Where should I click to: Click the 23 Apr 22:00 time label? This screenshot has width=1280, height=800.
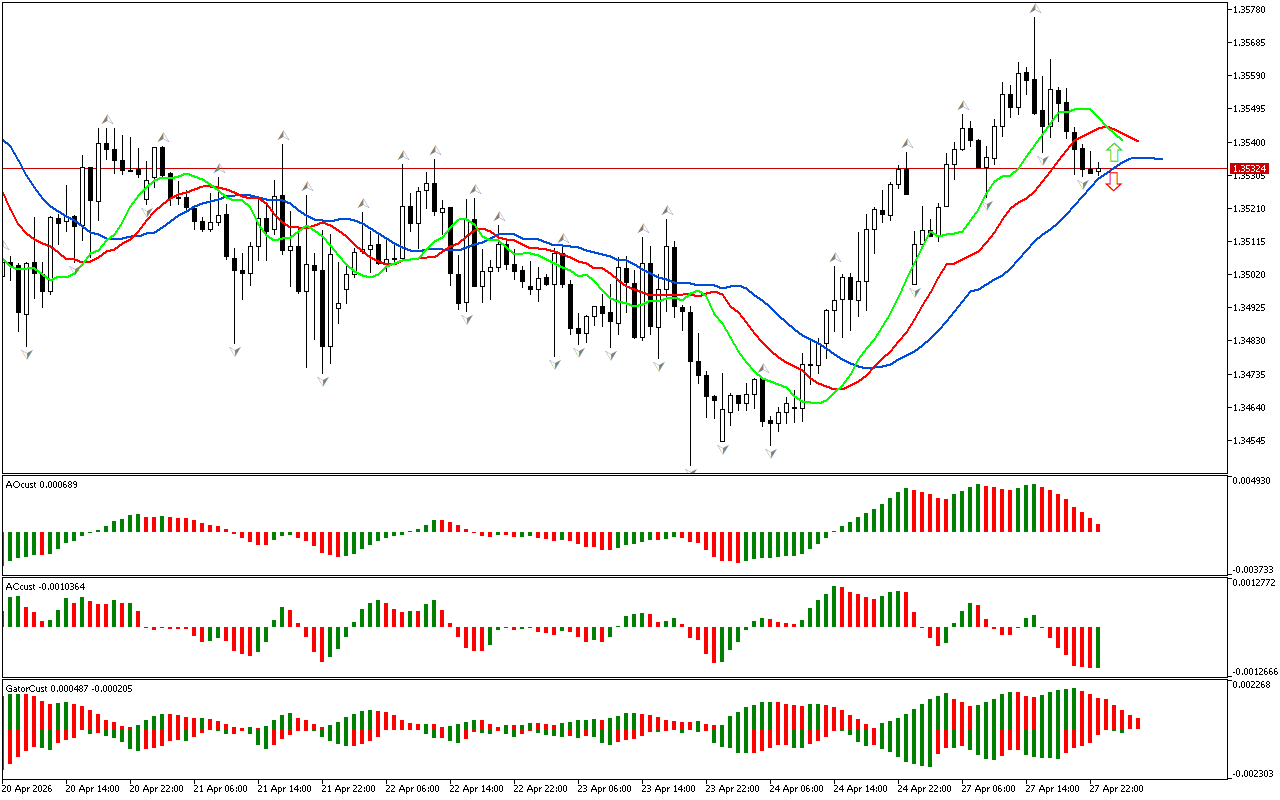coord(731,788)
